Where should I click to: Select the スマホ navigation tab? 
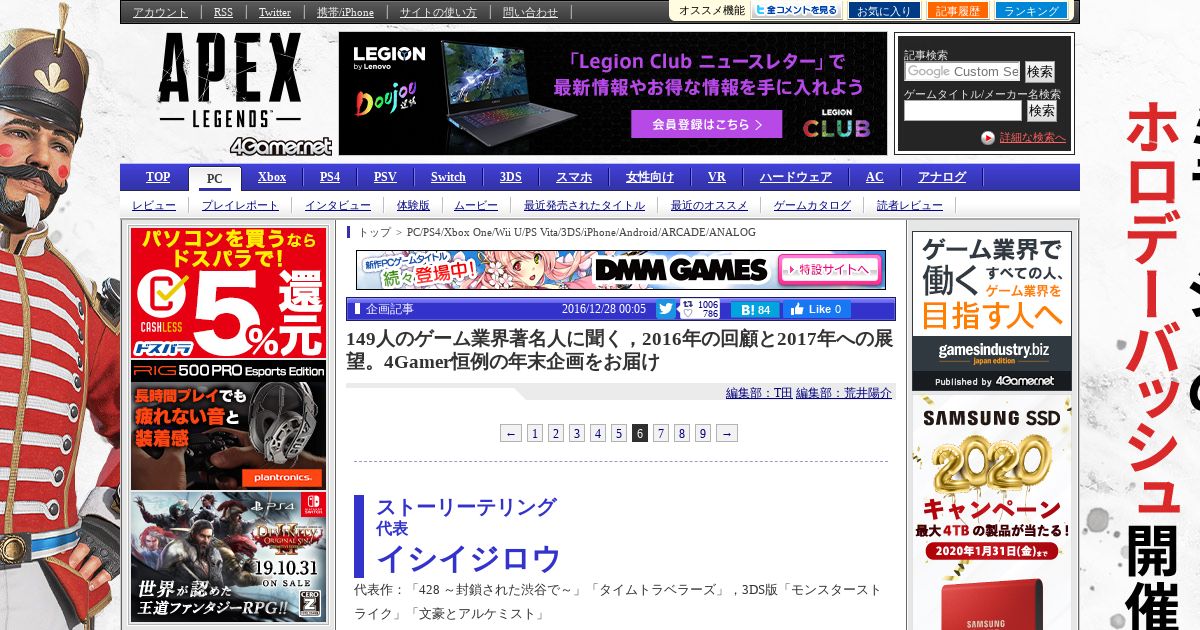tap(574, 177)
